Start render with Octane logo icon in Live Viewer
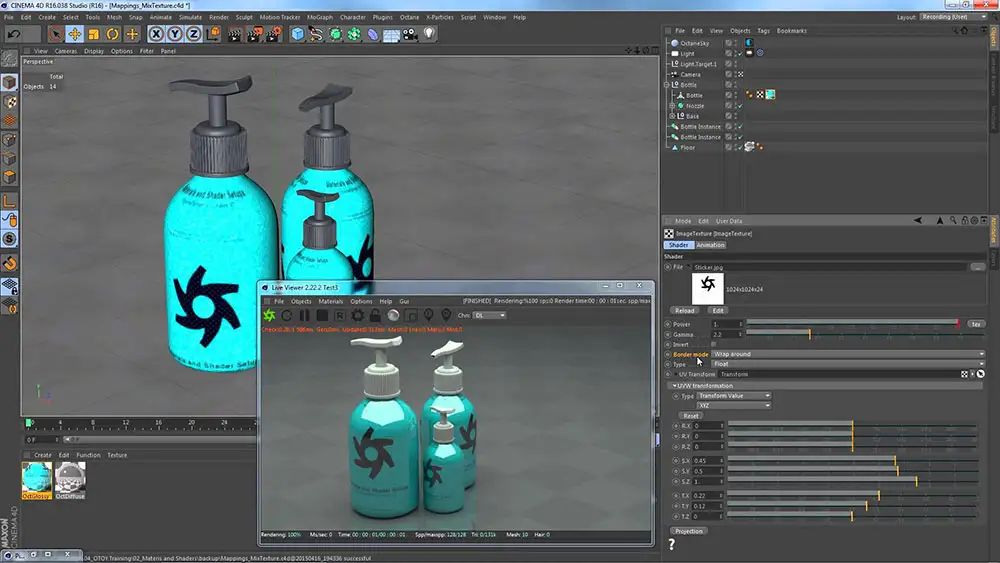Image resolution: width=1000 pixels, height=563 pixels. pyautogui.click(x=269, y=315)
